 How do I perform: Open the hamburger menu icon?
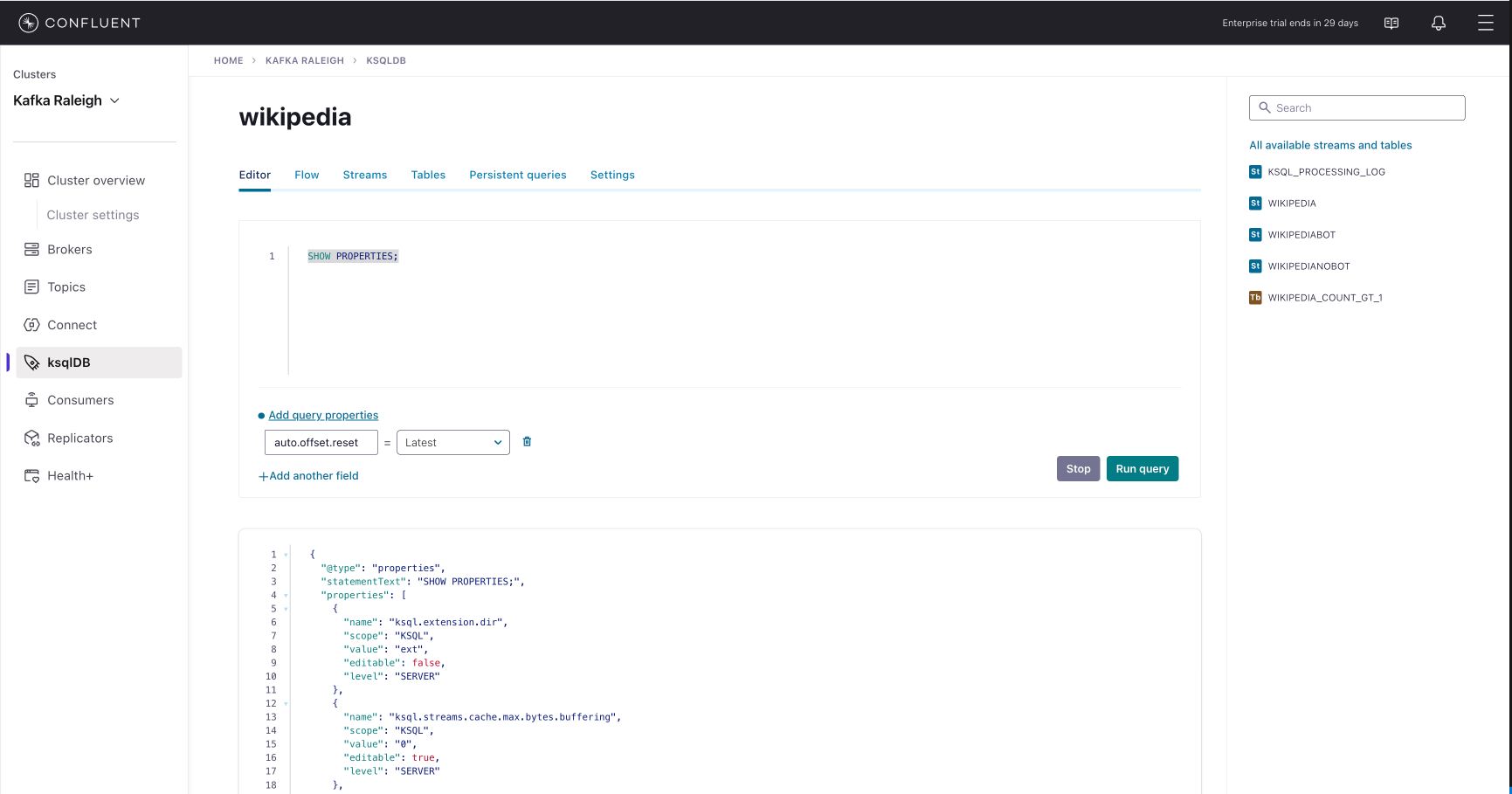1485,23
